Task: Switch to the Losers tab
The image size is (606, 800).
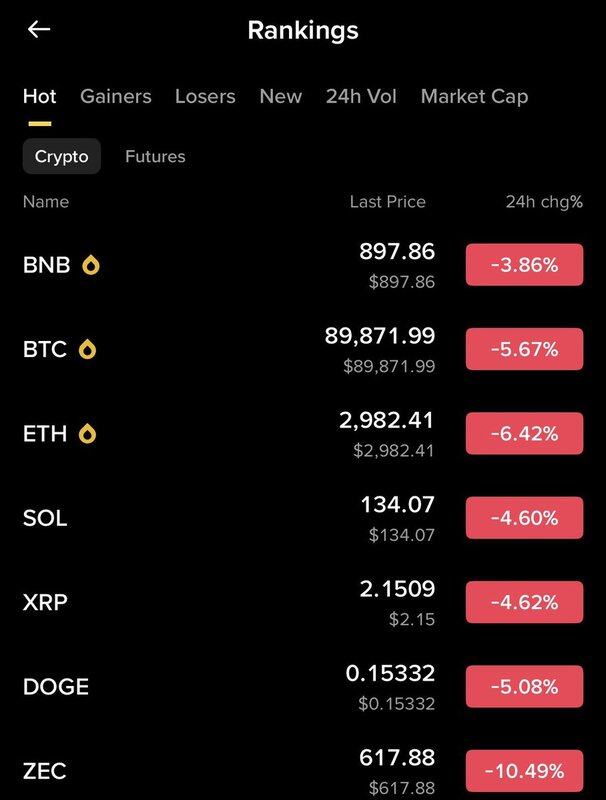Action: point(205,96)
